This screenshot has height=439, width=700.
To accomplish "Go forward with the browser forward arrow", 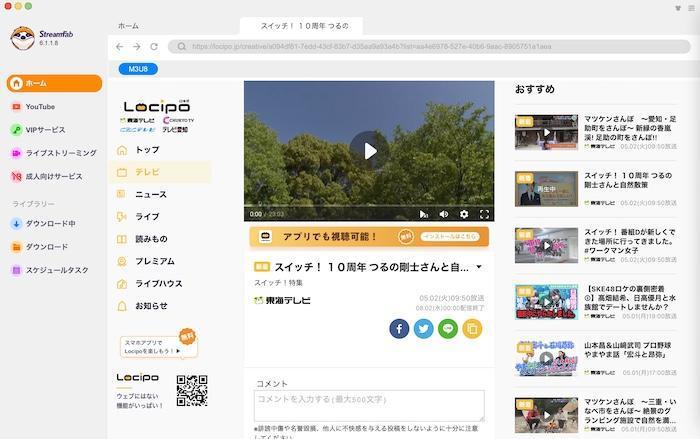I will coord(137,46).
